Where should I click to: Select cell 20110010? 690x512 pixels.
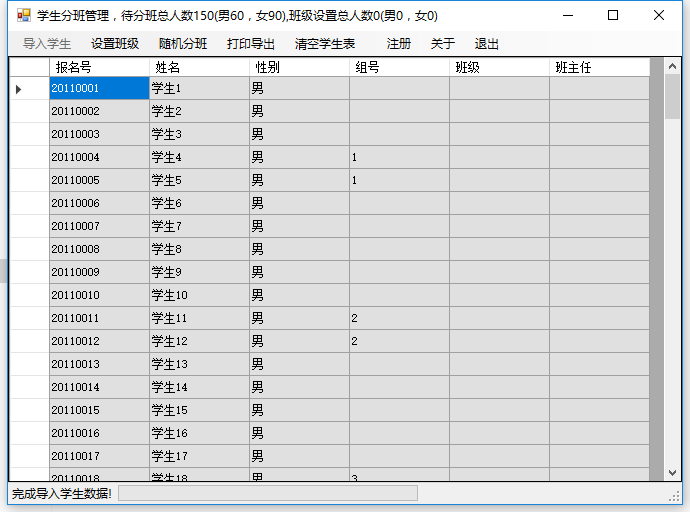point(99,295)
